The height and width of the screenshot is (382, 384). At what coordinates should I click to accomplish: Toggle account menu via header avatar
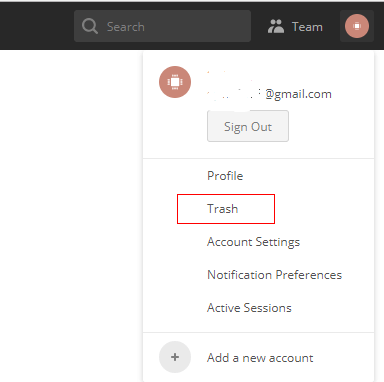click(x=357, y=26)
